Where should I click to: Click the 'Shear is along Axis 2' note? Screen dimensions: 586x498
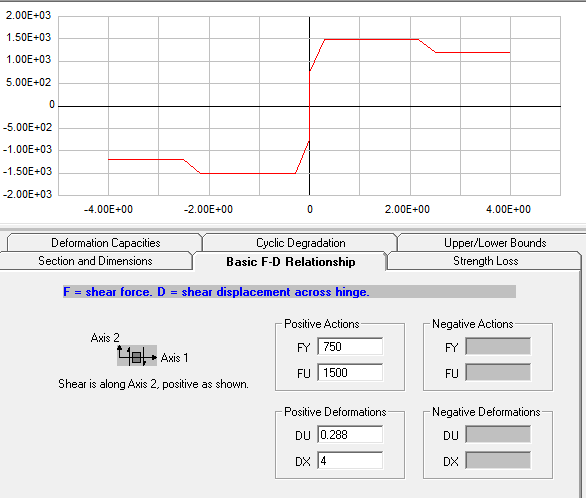click(153, 384)
